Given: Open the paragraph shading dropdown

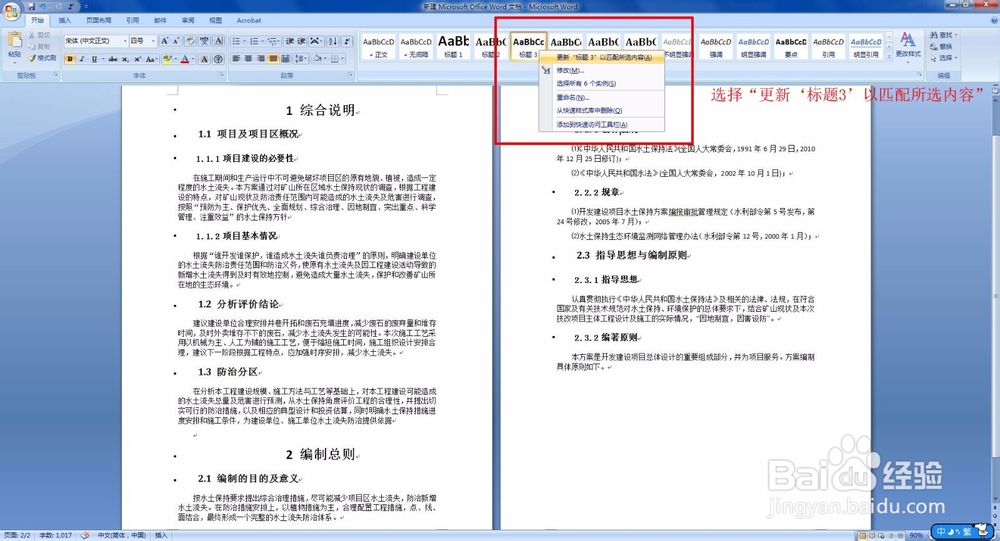Looking at the screenshot, I should [x=324, y=59].
